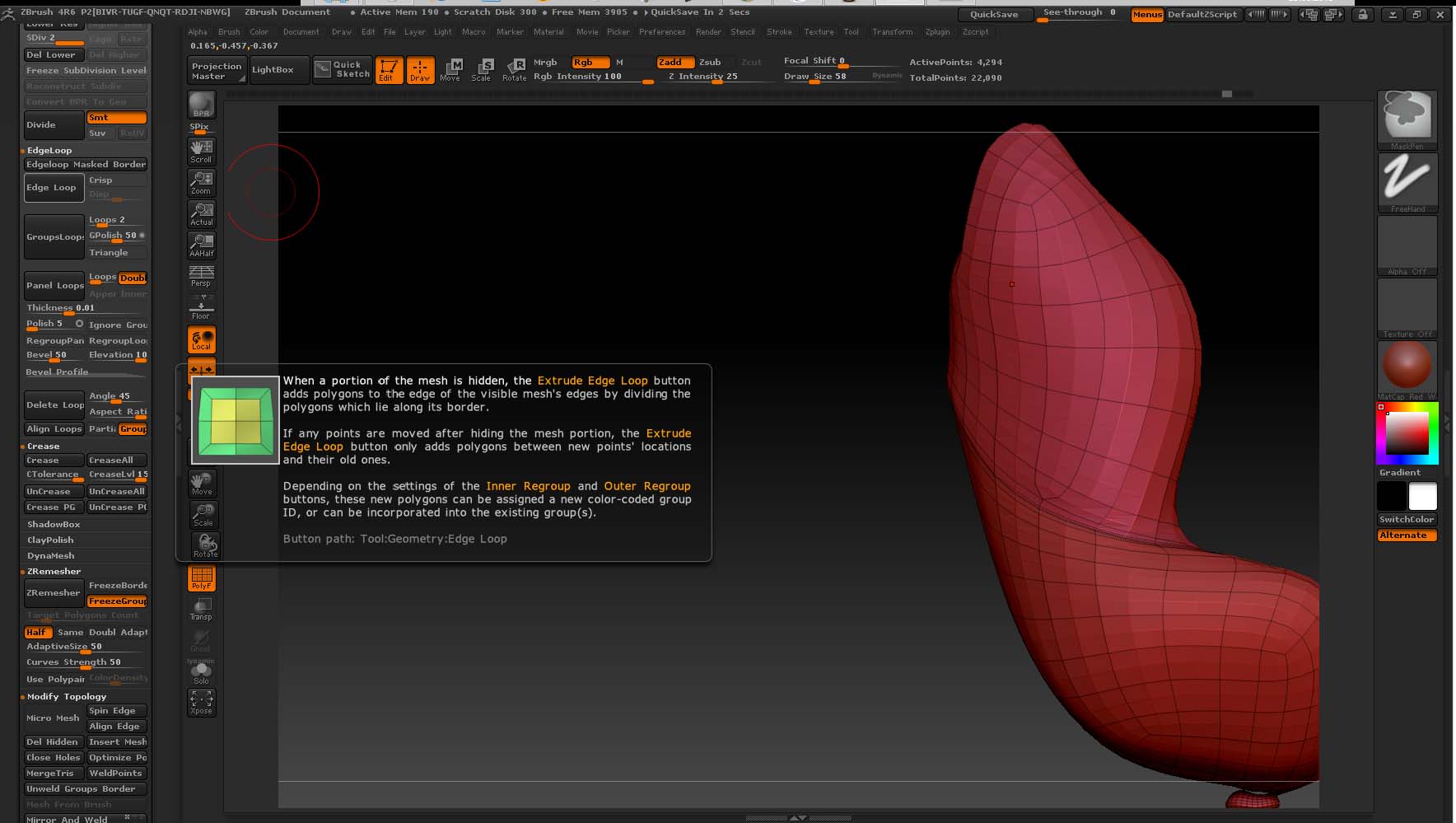Open the Brush menu
Screen dimensions: 1456x823
pyautogui.click(x=229, y=32)
